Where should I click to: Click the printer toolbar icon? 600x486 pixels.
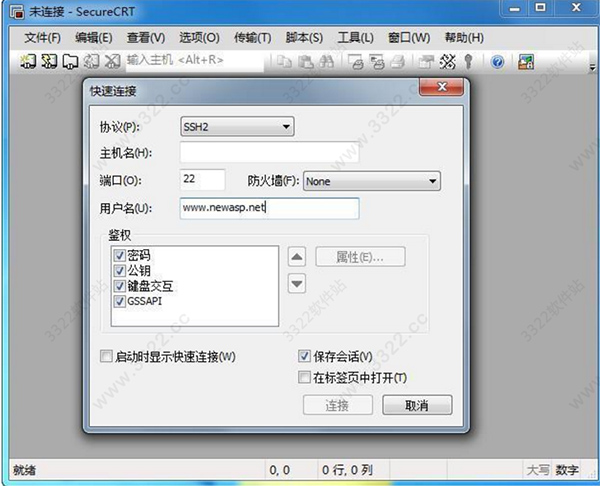pos(398,62)
